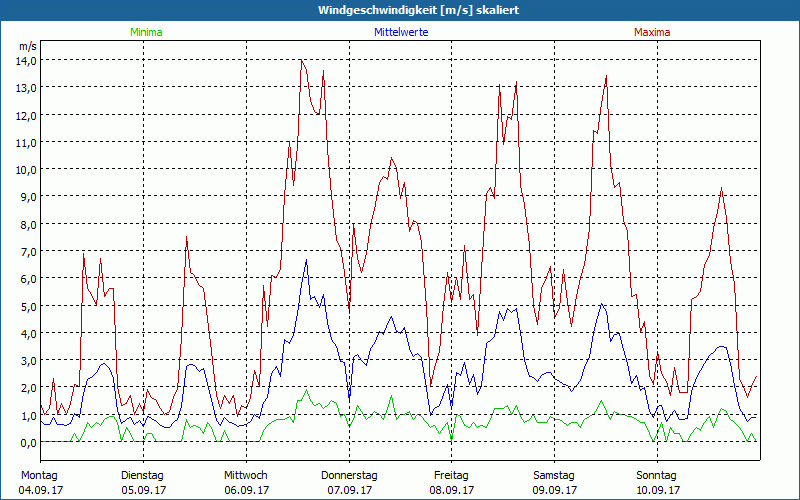
Task: Click the 10,0 y-axis value
Action: [26, 170]
